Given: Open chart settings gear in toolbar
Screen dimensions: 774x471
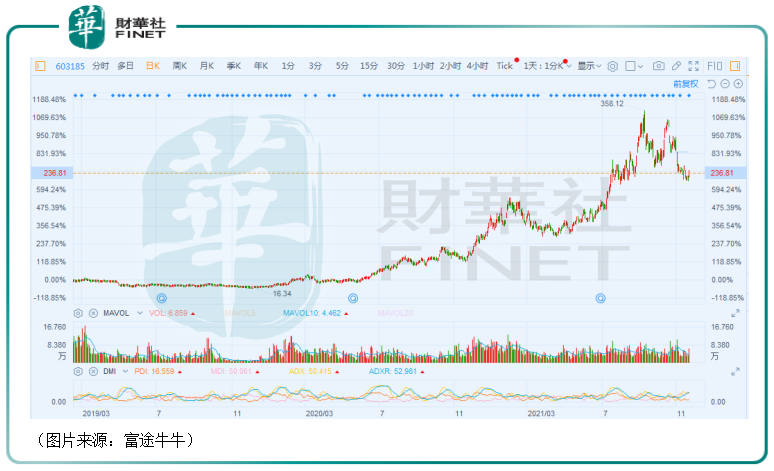Looking at the screenshot, I should pyautogui.click(x=613, y=66).
